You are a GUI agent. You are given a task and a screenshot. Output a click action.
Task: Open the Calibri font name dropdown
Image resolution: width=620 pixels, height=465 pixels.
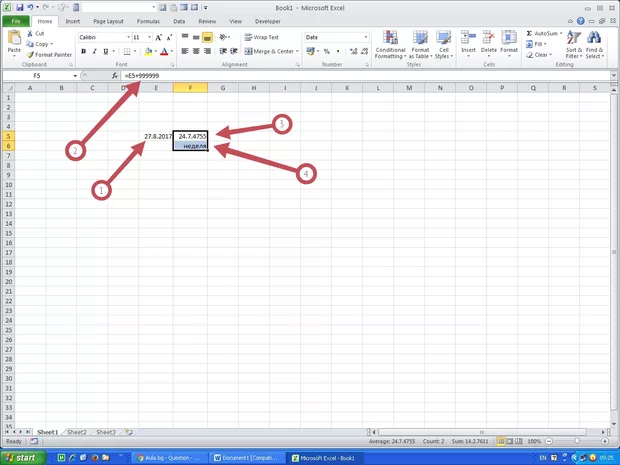pos(129,37)
